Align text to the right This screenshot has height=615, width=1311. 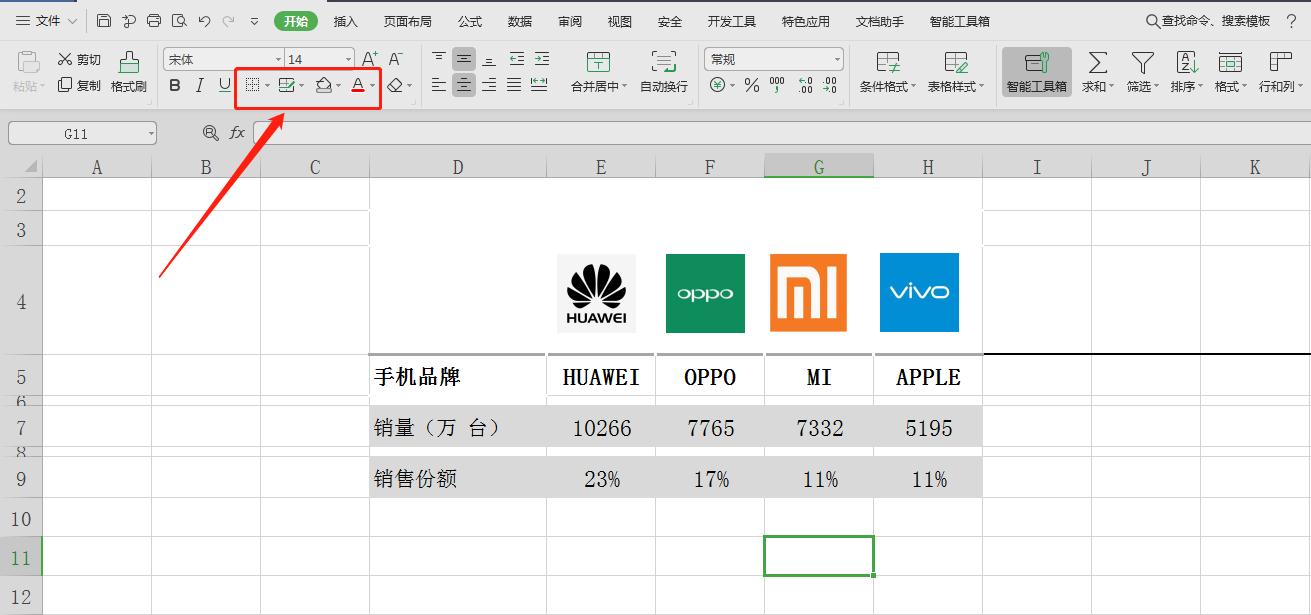tap(489, 86)
